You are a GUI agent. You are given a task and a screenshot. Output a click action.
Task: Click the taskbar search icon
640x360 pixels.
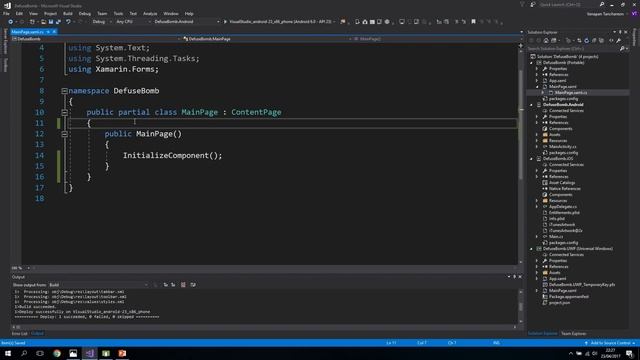(24, 353)
